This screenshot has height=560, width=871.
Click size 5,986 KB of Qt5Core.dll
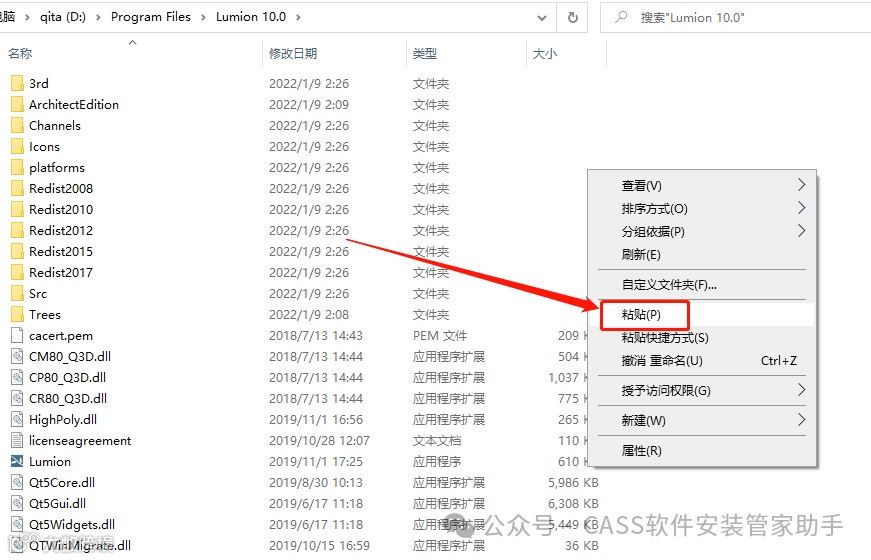[573, 483]
